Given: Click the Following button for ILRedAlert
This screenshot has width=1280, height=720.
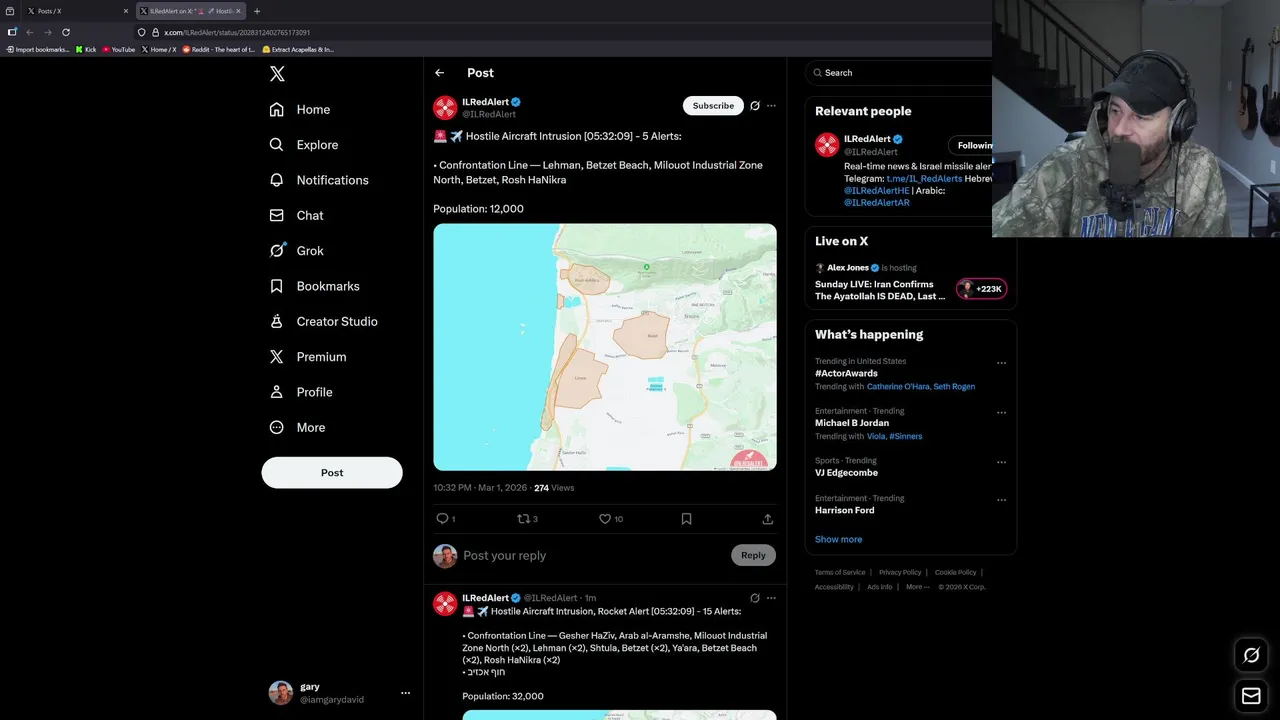Looking at the screenshot, I should (971, 146).
